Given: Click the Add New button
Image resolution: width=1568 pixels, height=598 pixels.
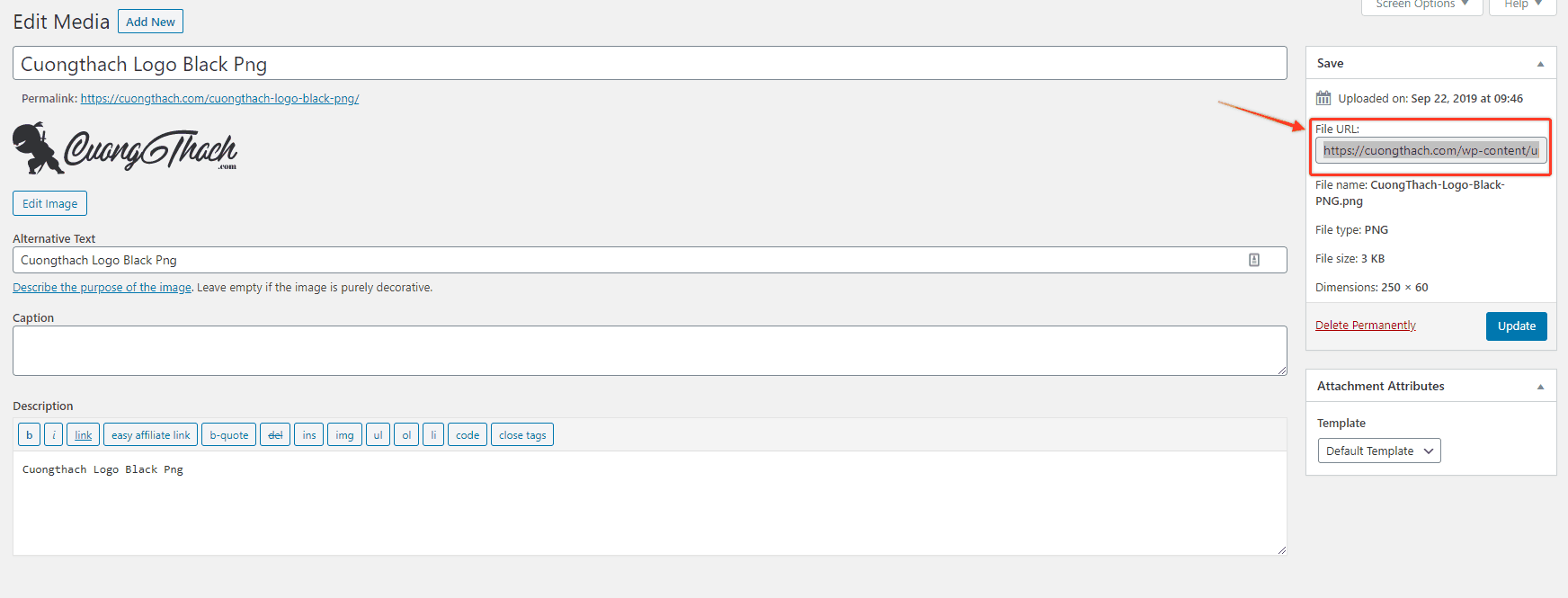Looking at the screenshot, I should click(x=150, y=22).
